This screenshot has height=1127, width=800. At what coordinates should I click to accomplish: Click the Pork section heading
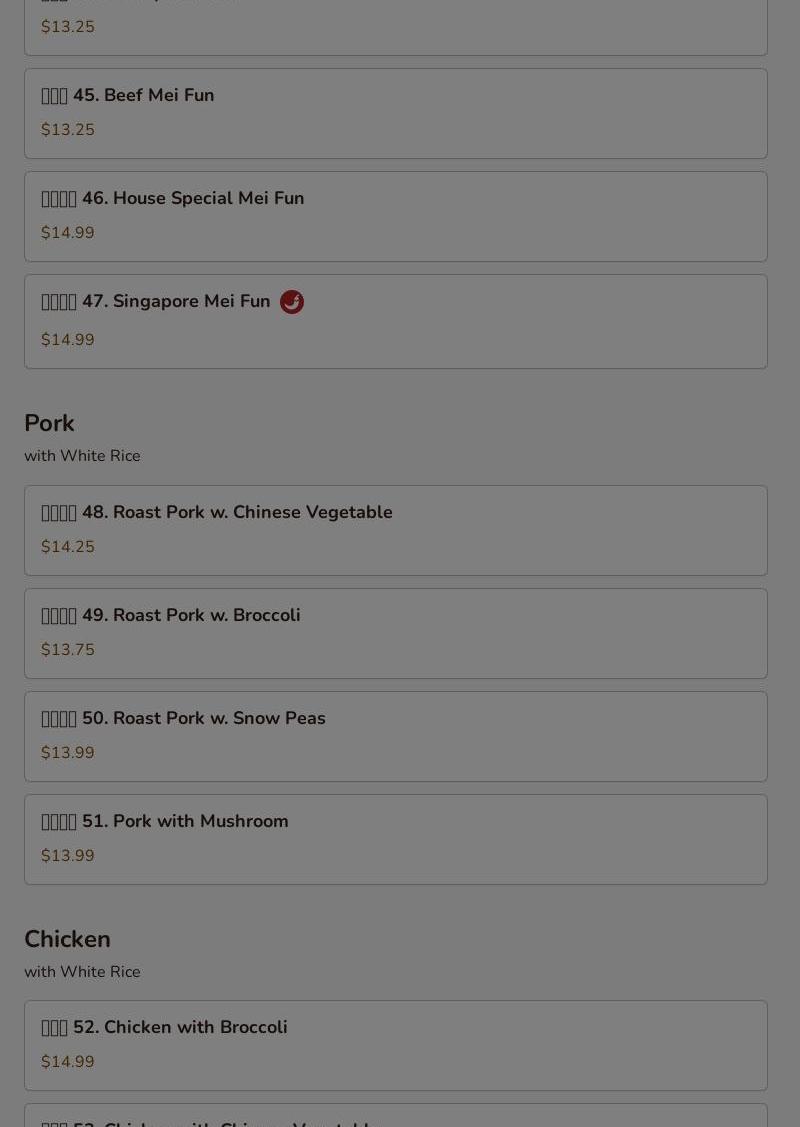pos(50,423)
